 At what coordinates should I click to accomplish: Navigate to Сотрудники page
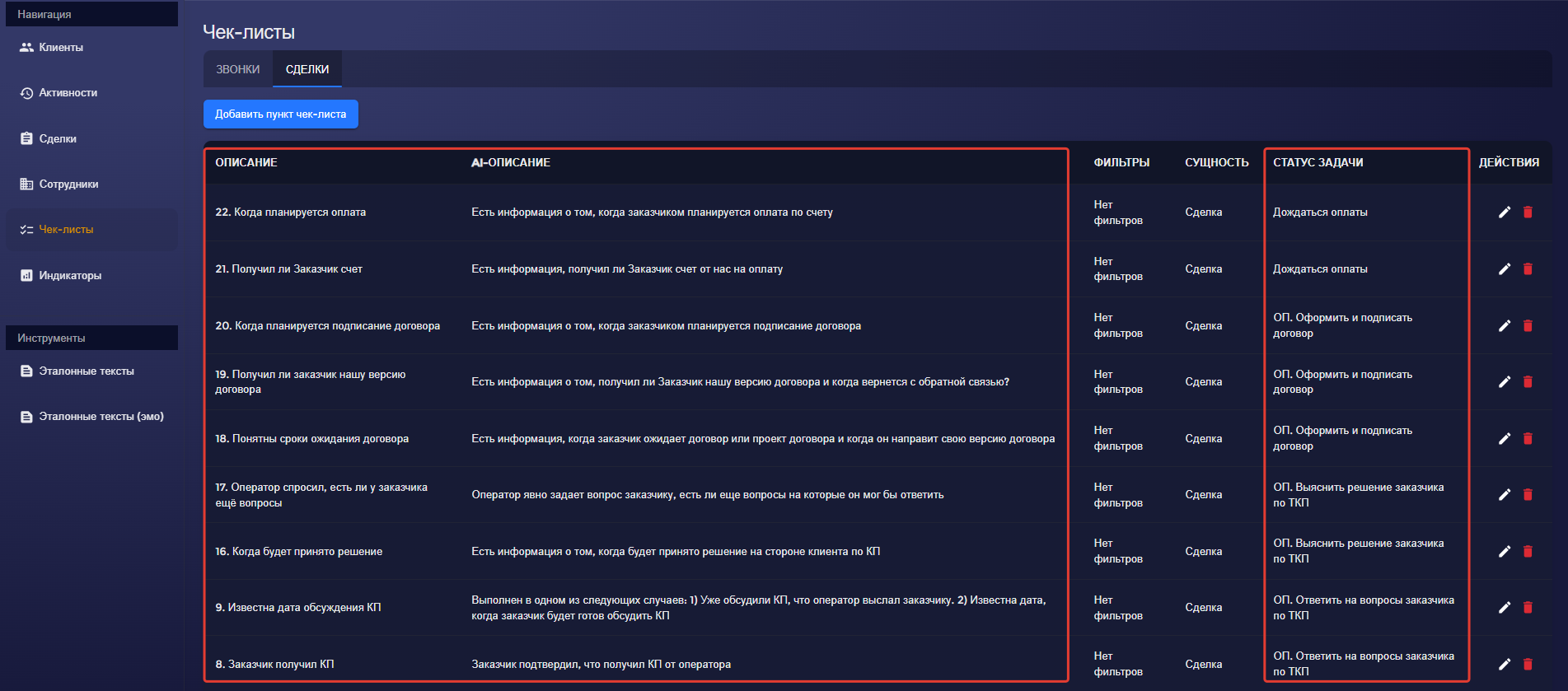tap(68, 184)
